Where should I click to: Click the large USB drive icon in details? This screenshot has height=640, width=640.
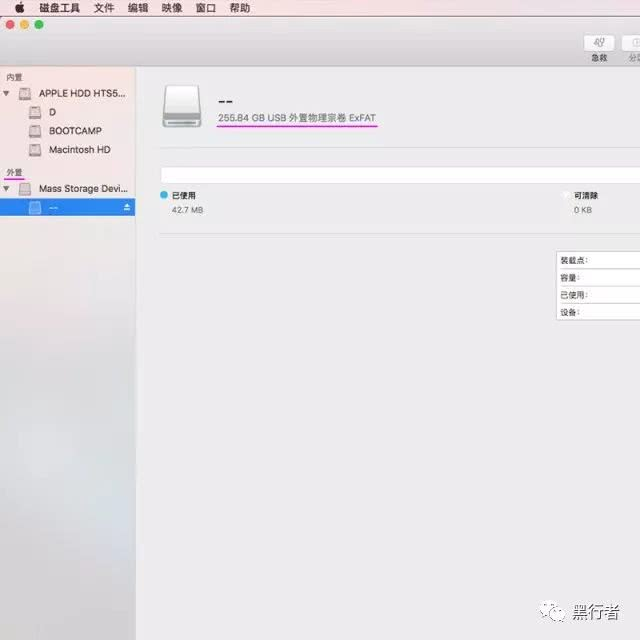(x=181, y=105)
